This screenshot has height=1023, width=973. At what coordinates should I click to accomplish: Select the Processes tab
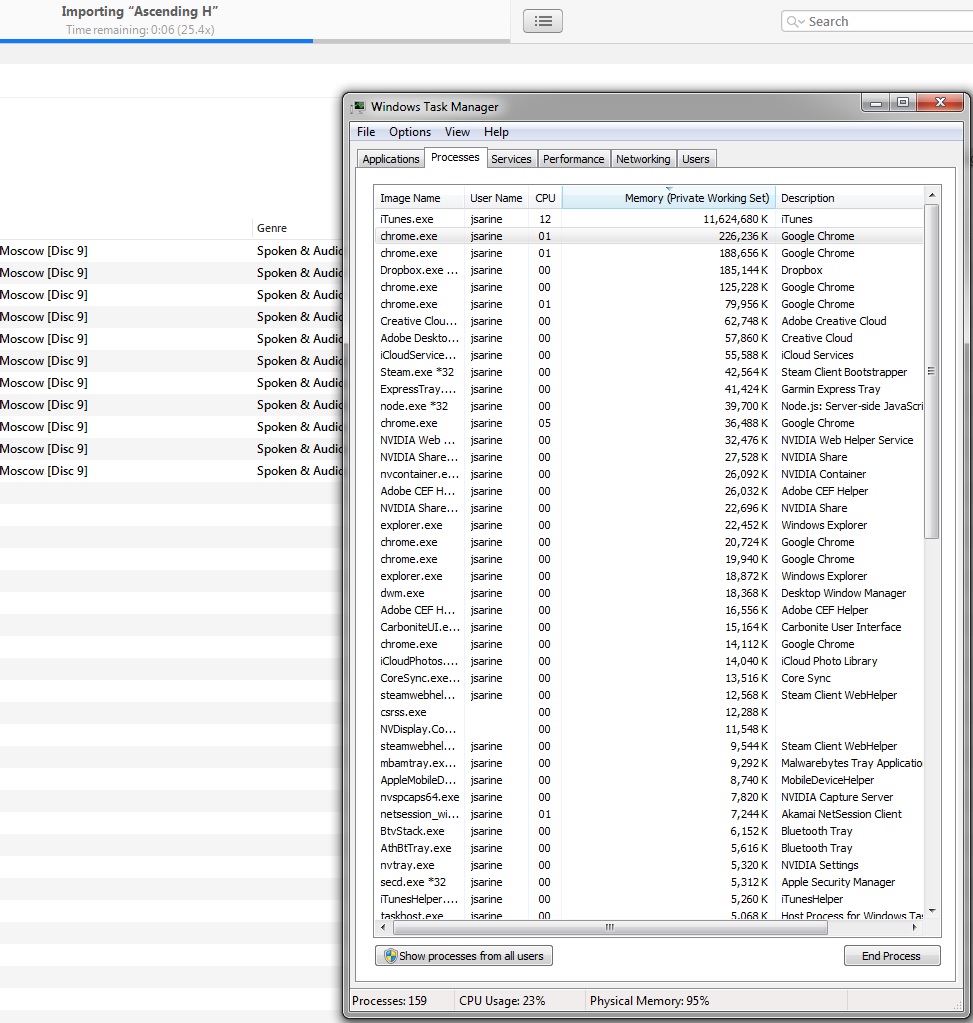[x=456, y=157]
